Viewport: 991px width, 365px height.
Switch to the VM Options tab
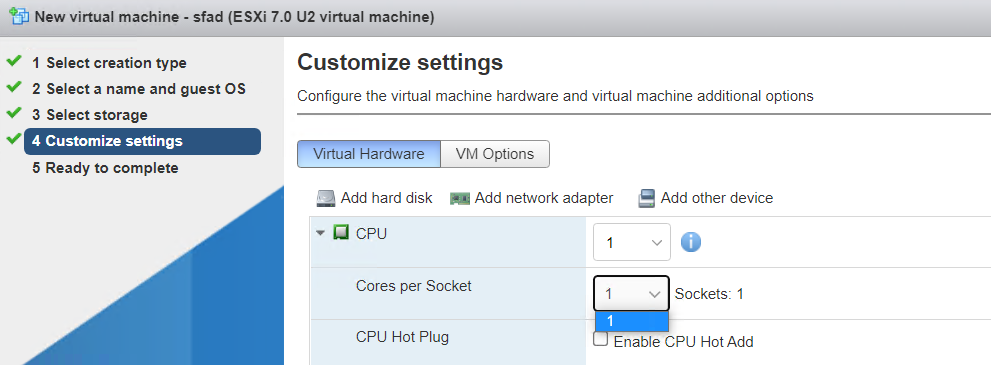point(495,154)
